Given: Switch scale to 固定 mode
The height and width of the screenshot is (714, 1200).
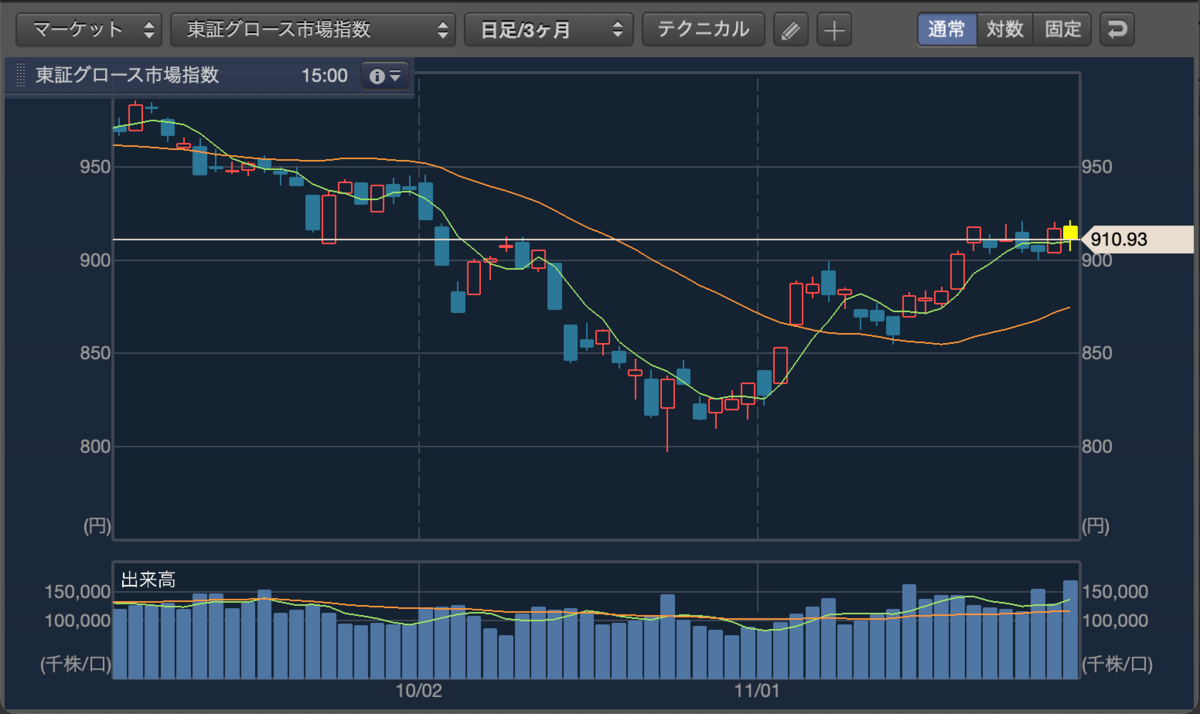Looking at the screenshot, I should [1062, 29].
